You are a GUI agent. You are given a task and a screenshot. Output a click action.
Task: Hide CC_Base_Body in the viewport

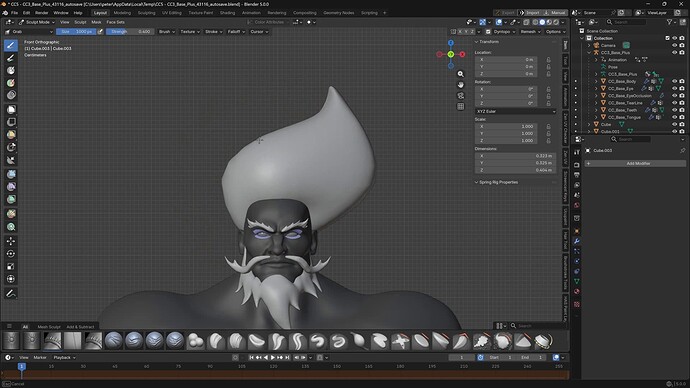coord(674,81)
